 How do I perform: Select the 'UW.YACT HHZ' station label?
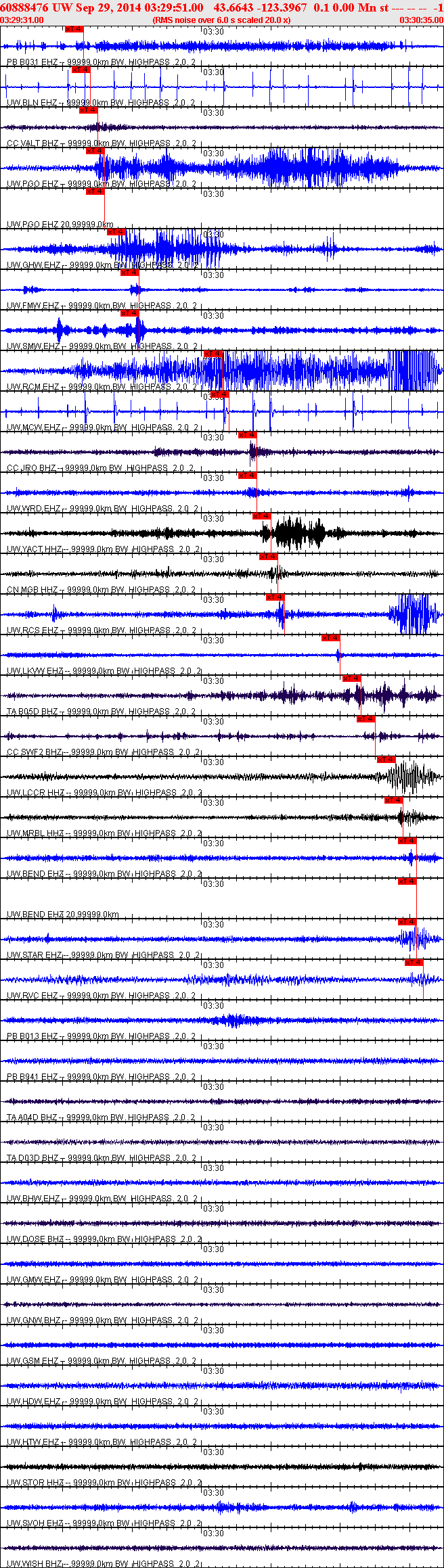pyautogui.click(x=35, y=549)
